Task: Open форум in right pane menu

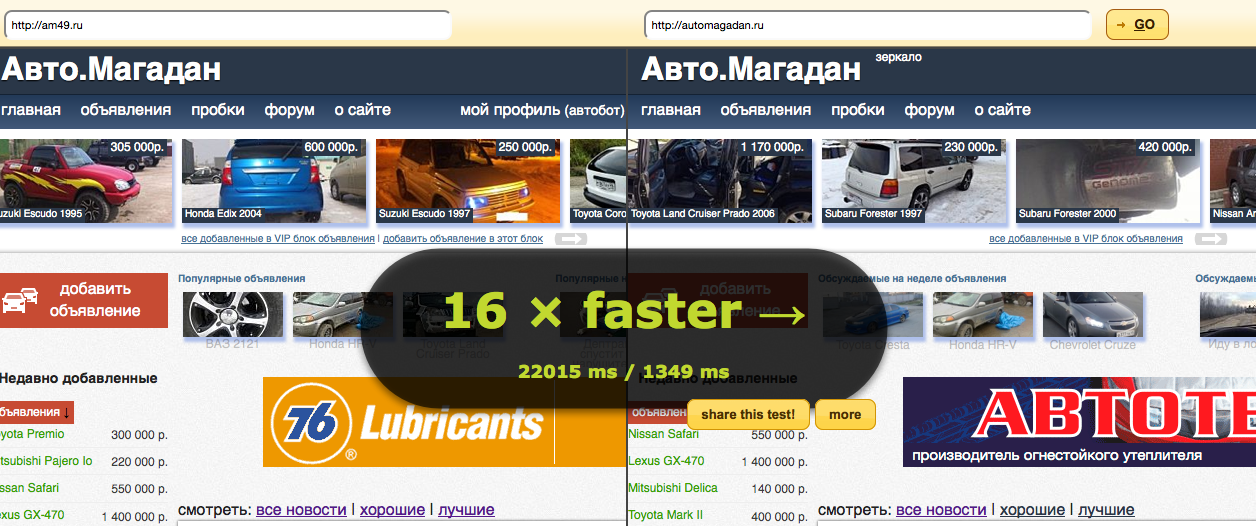Action: 930,110
